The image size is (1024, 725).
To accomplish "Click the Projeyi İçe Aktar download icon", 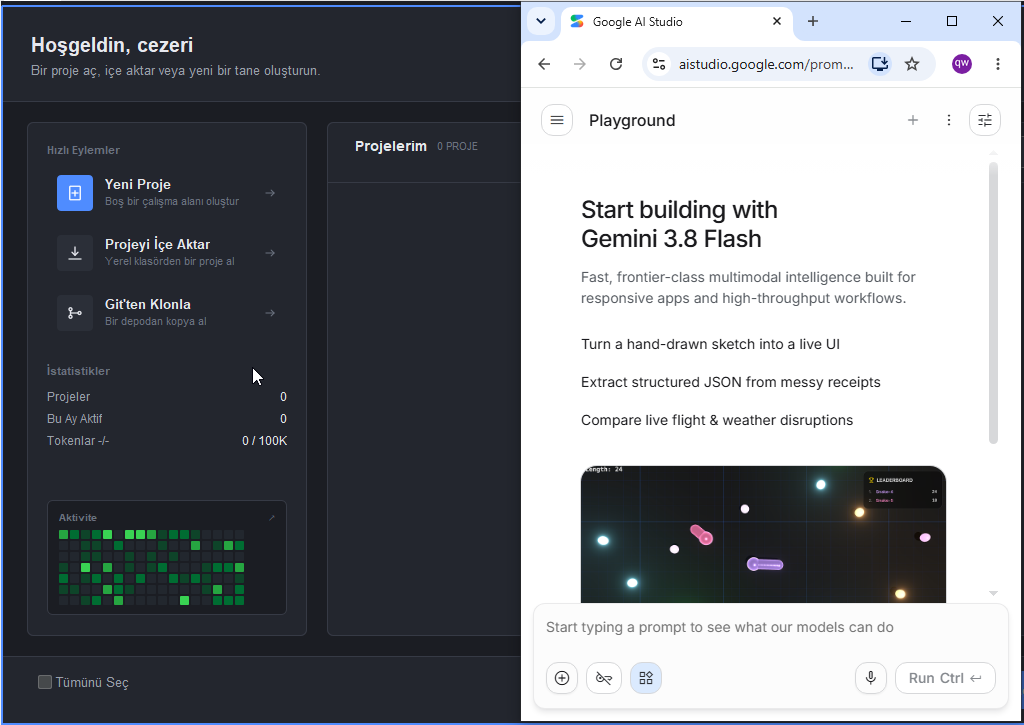I will [75, 253].
